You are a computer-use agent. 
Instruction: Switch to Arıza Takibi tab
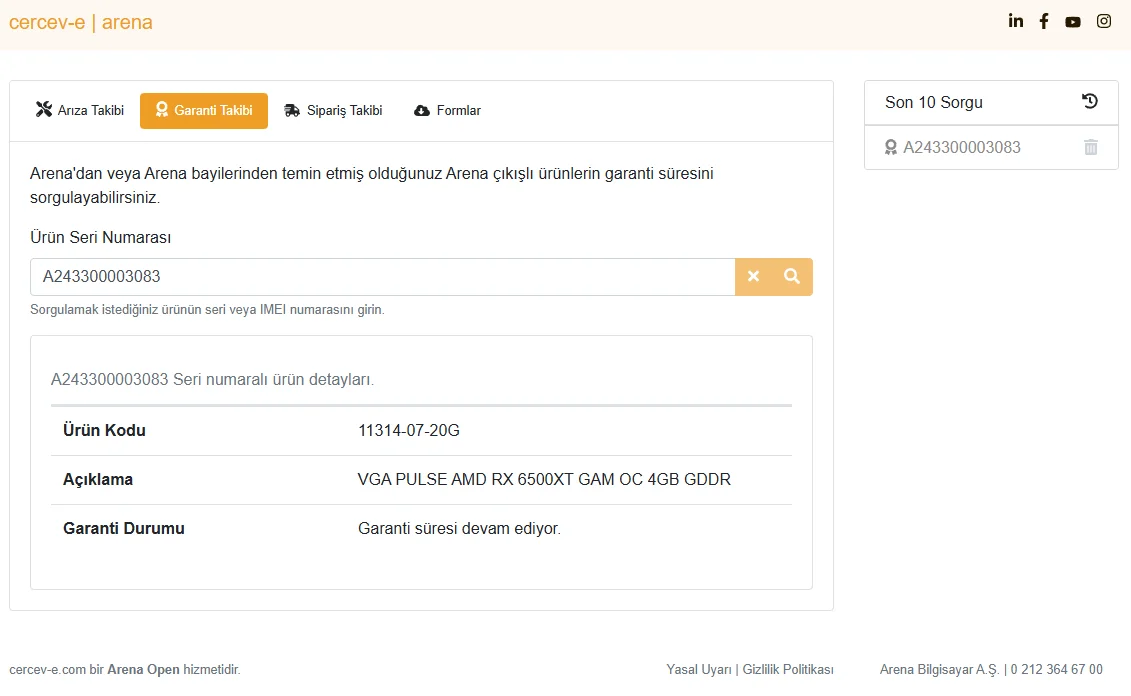click(80, 110)
